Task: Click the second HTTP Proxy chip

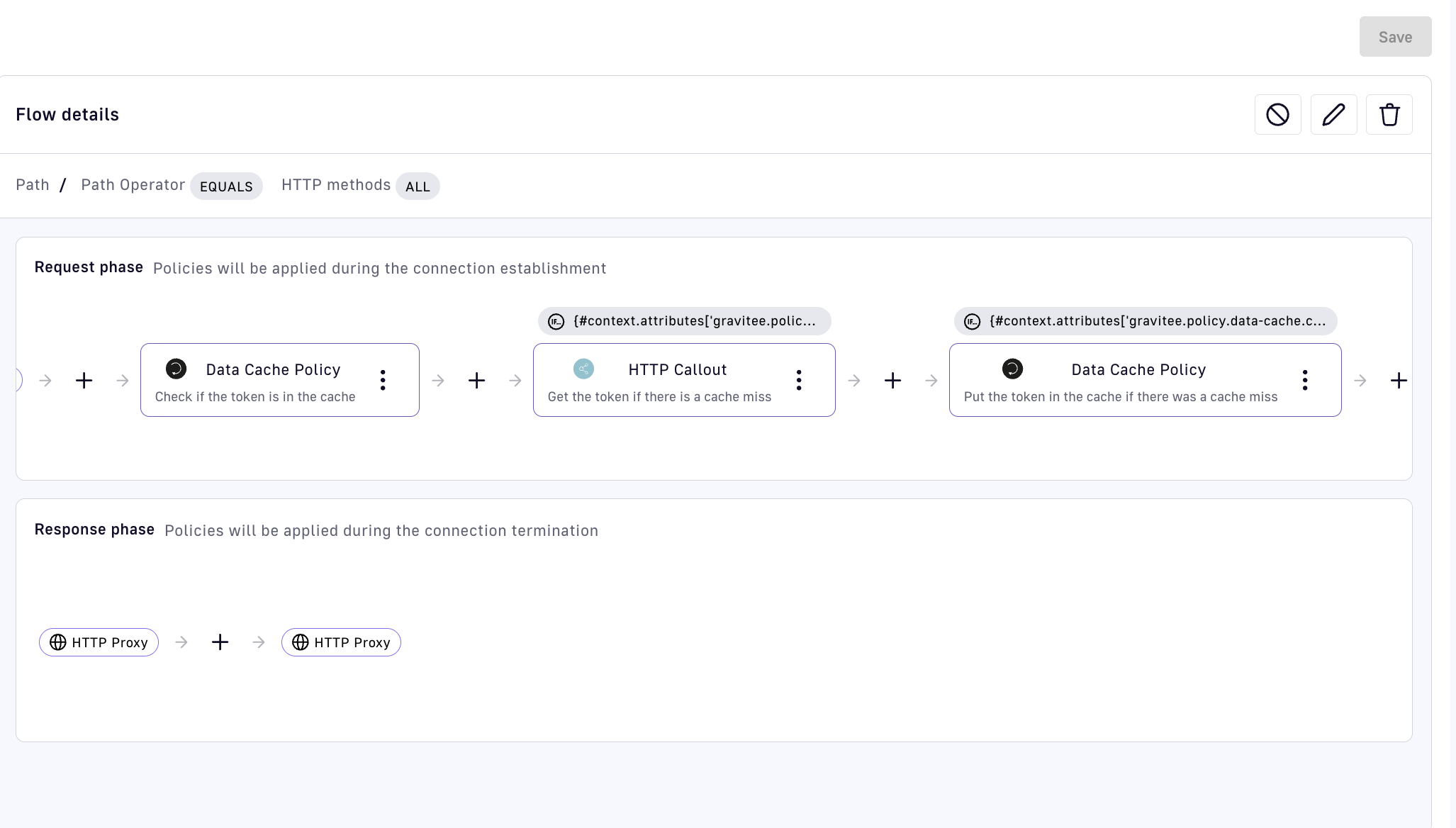Action: coord(341,642)
